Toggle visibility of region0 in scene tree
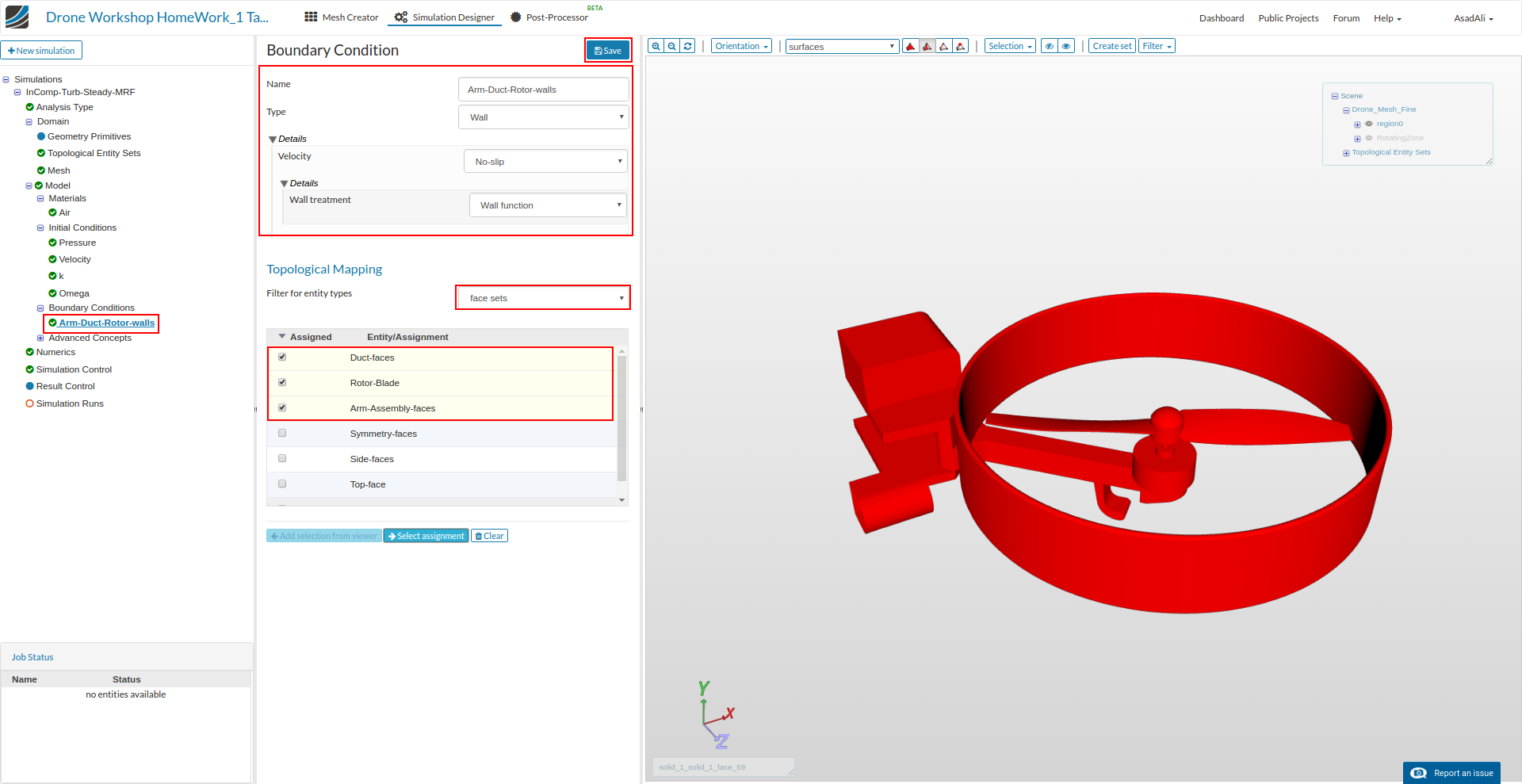 click(x=1369, y=124)
